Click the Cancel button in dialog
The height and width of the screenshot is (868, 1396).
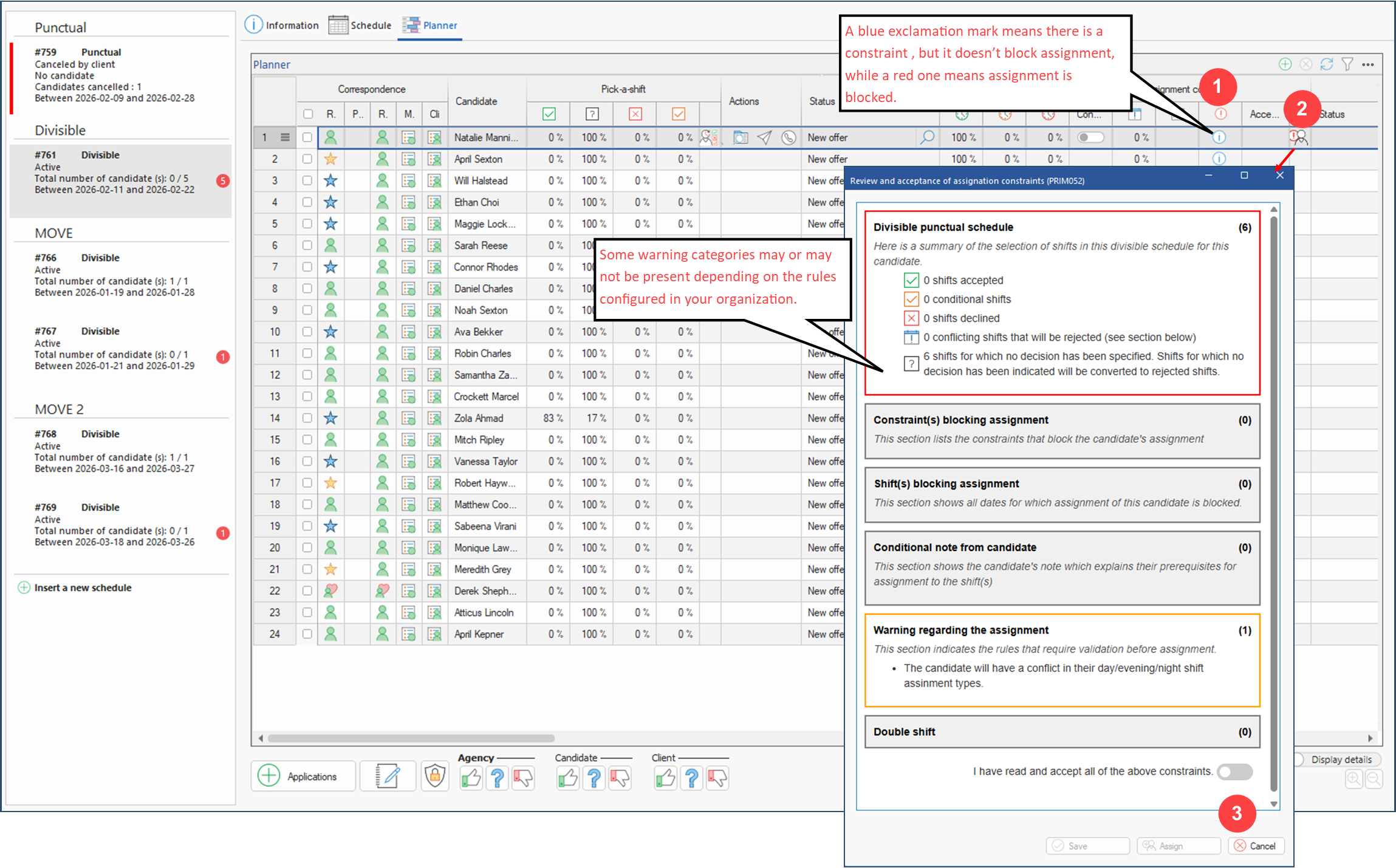click(1256, 846)
